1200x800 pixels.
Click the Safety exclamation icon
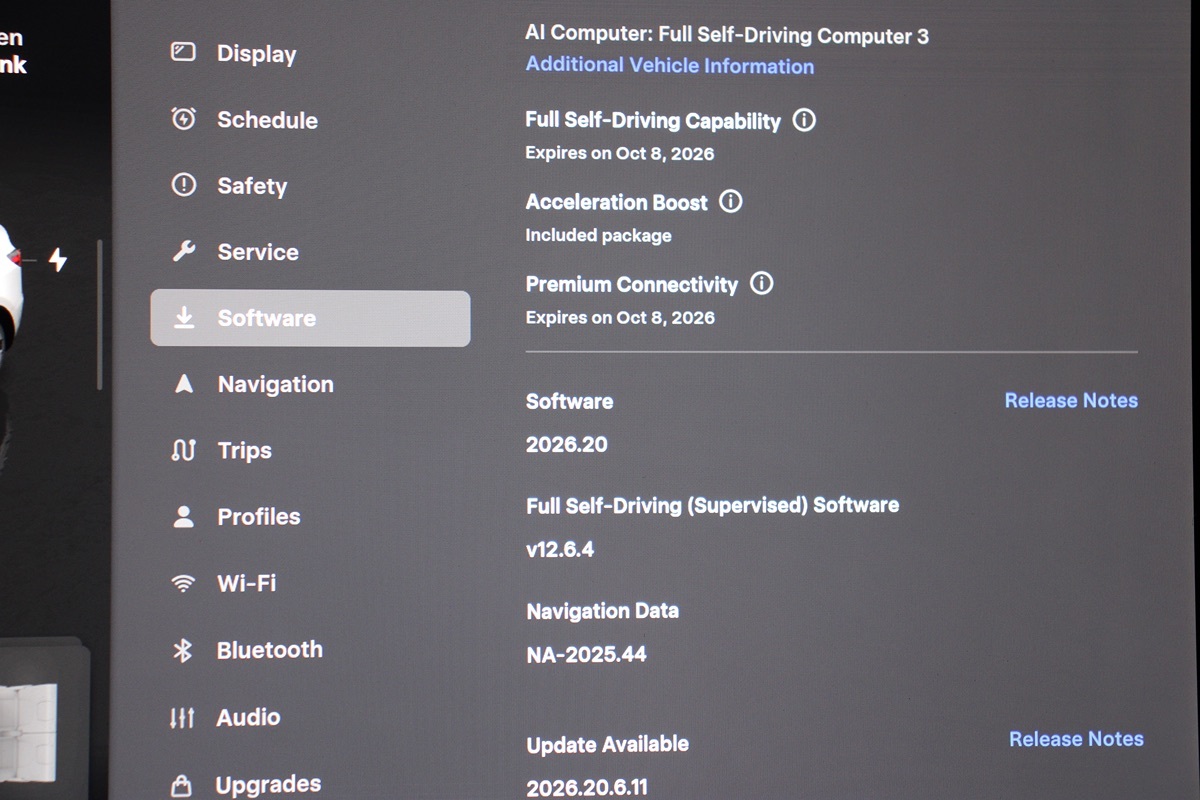tap(183, 185)
